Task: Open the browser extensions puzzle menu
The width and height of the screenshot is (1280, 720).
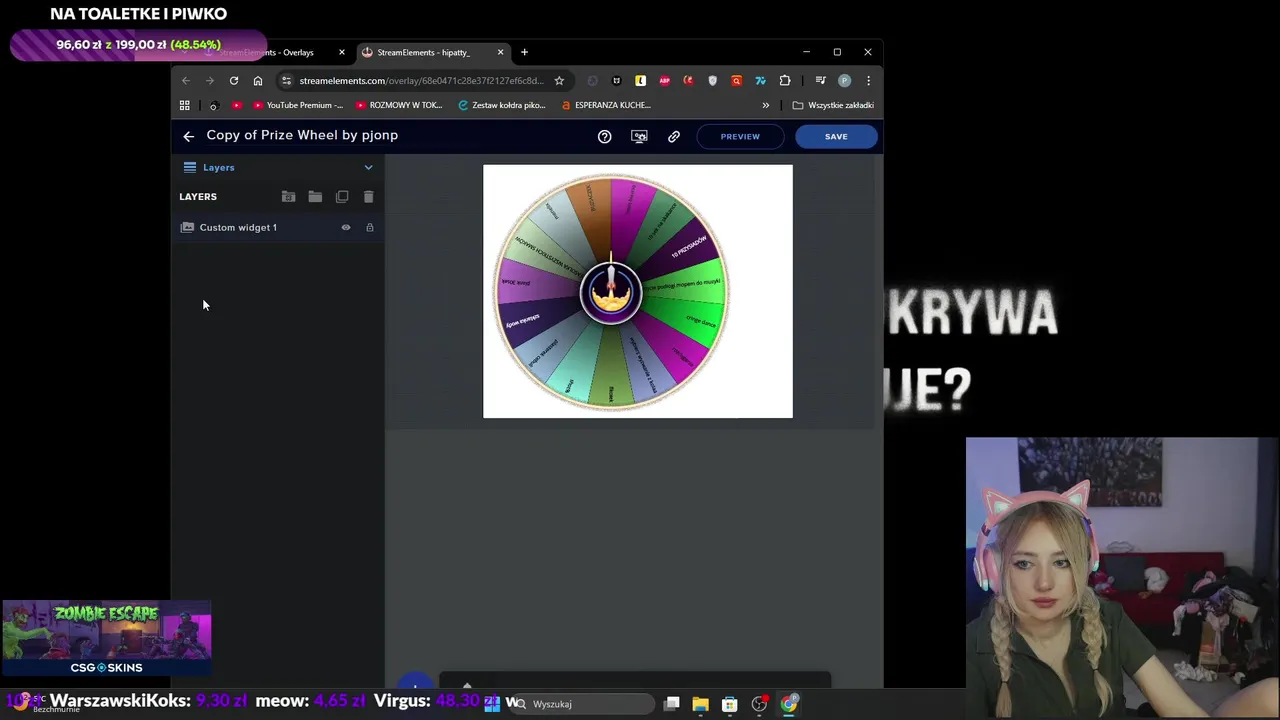Action: (785, 81)
